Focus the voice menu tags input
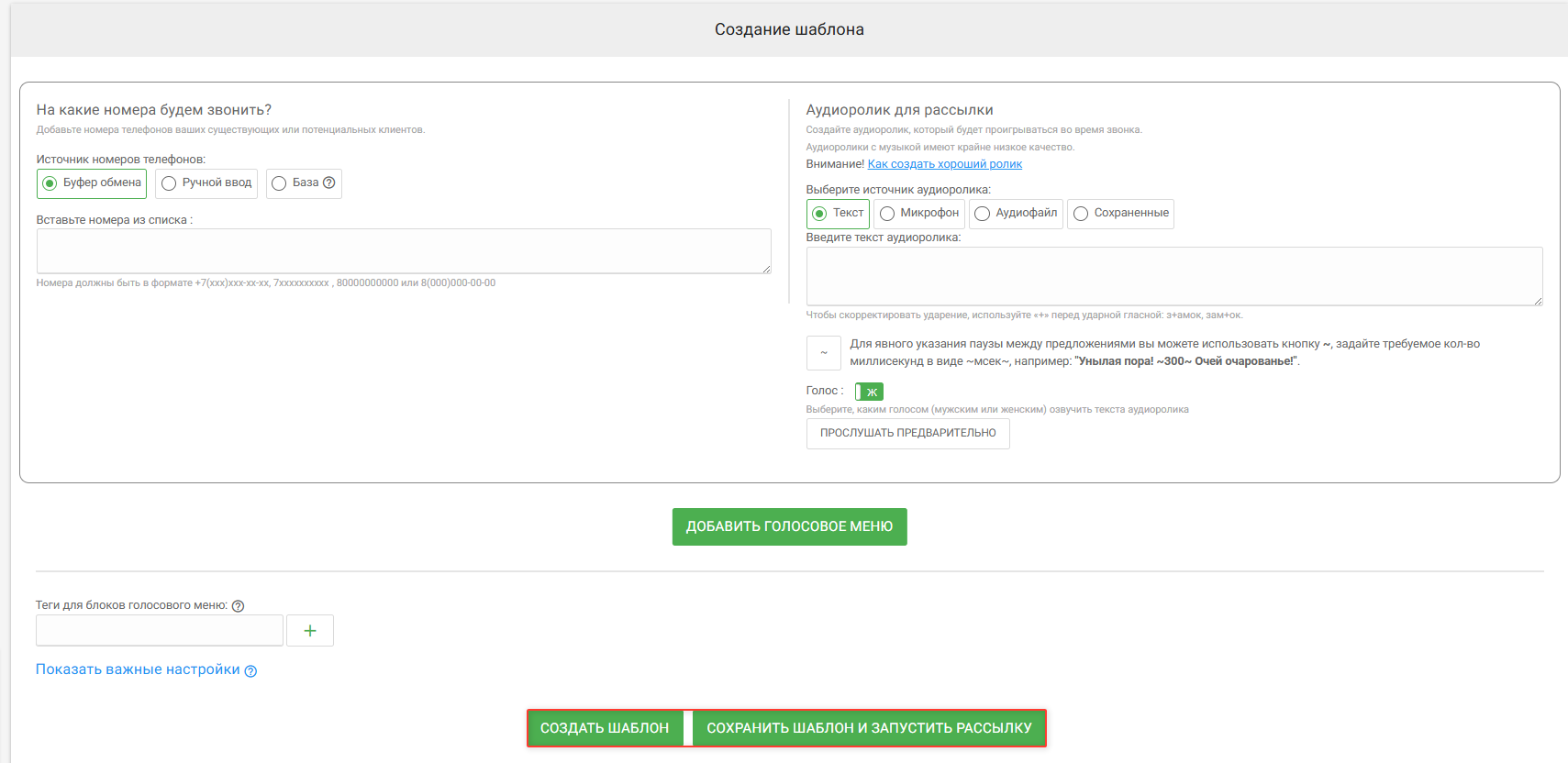1568x763 pixels. click(x=160, y=631)
